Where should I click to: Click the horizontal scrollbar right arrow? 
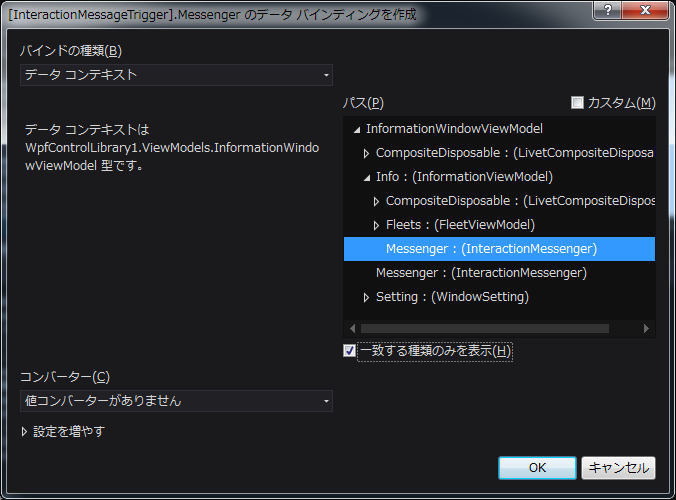(646, 328)
